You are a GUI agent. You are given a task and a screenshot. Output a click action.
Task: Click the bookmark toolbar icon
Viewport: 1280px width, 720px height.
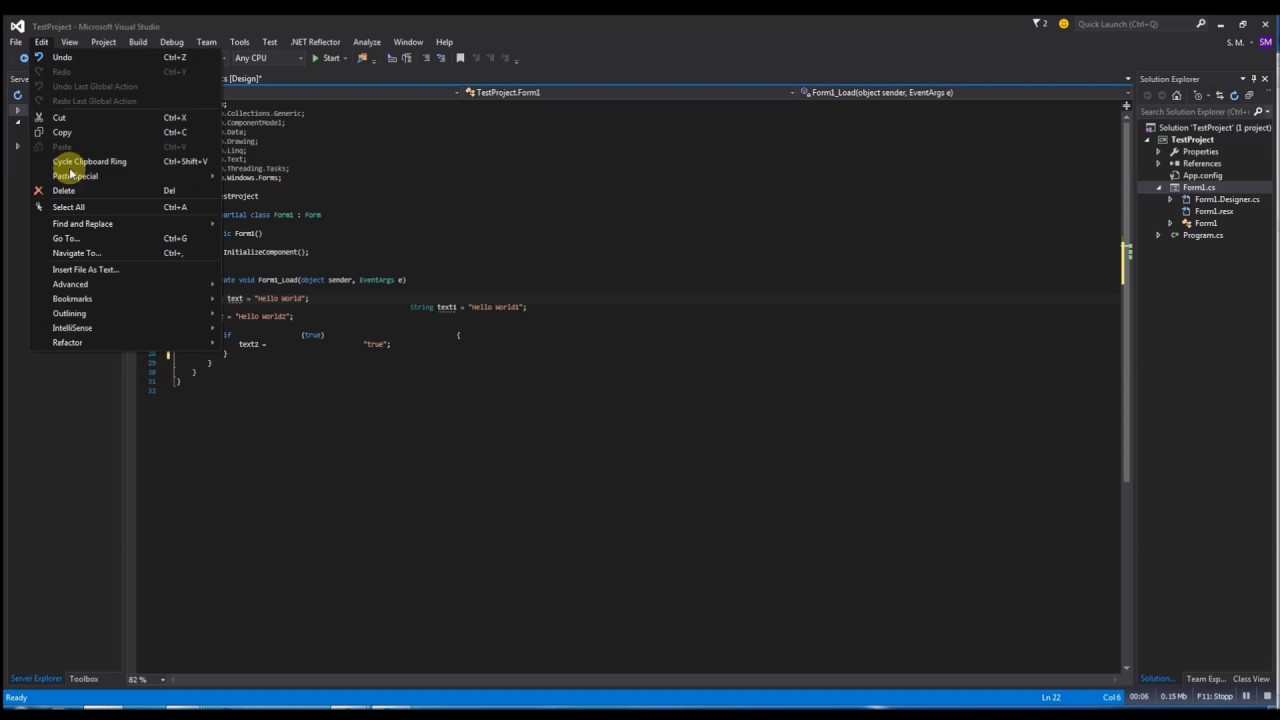[460, 58]
